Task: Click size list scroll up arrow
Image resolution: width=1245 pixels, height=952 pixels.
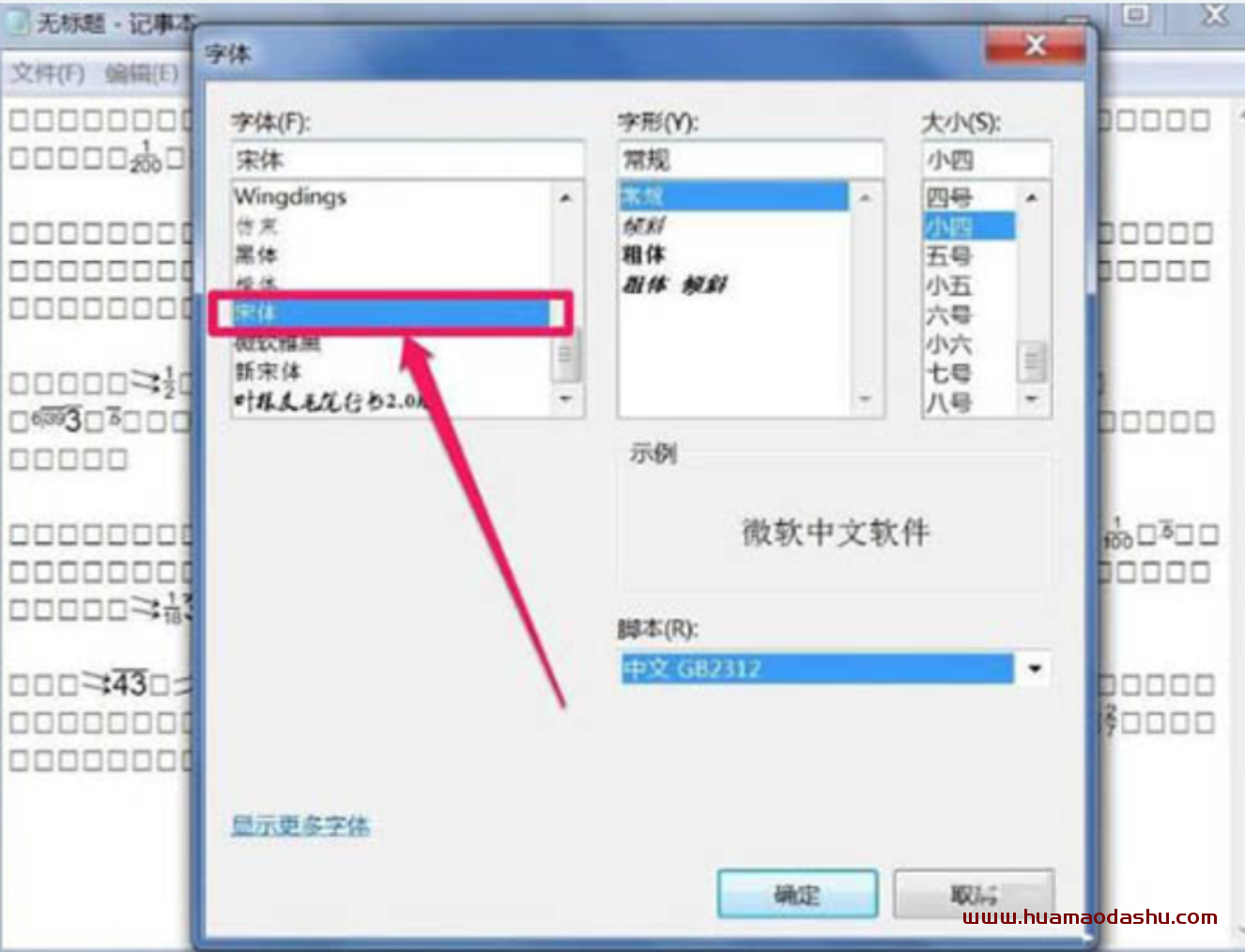Action: coord(1032,198)
